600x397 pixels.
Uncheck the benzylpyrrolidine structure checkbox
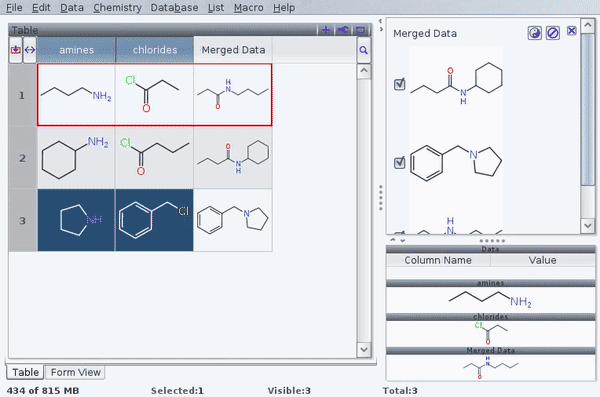point(399,163)
